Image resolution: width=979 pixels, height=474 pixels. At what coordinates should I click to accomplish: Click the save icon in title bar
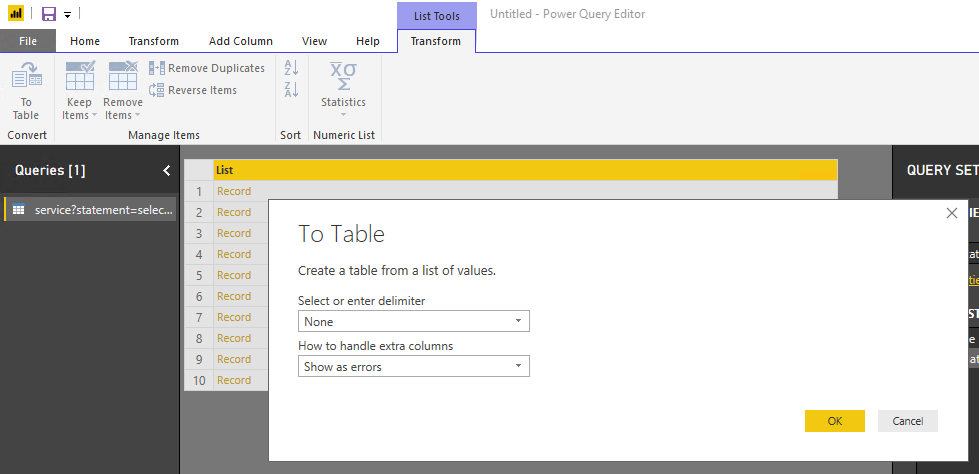tap(49, 14)
